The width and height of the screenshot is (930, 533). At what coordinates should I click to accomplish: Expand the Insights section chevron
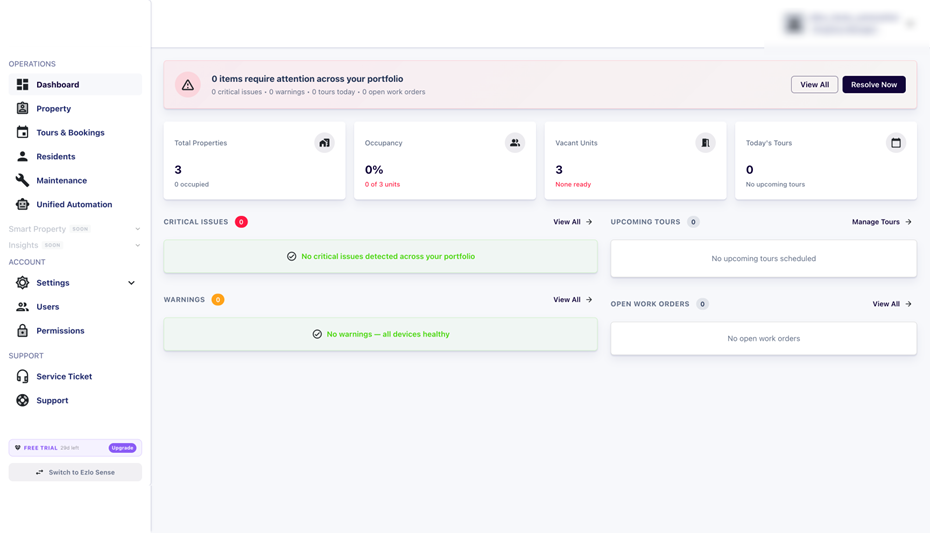point(138,245)
